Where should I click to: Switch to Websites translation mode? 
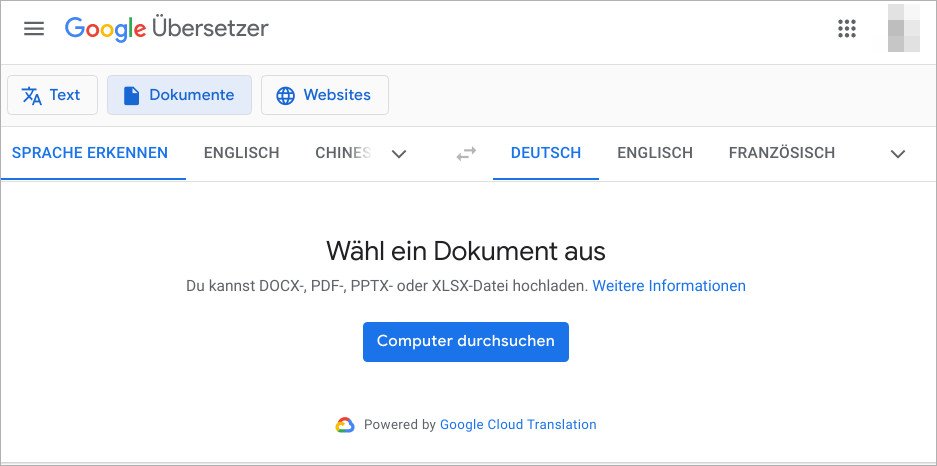point(324,95)
